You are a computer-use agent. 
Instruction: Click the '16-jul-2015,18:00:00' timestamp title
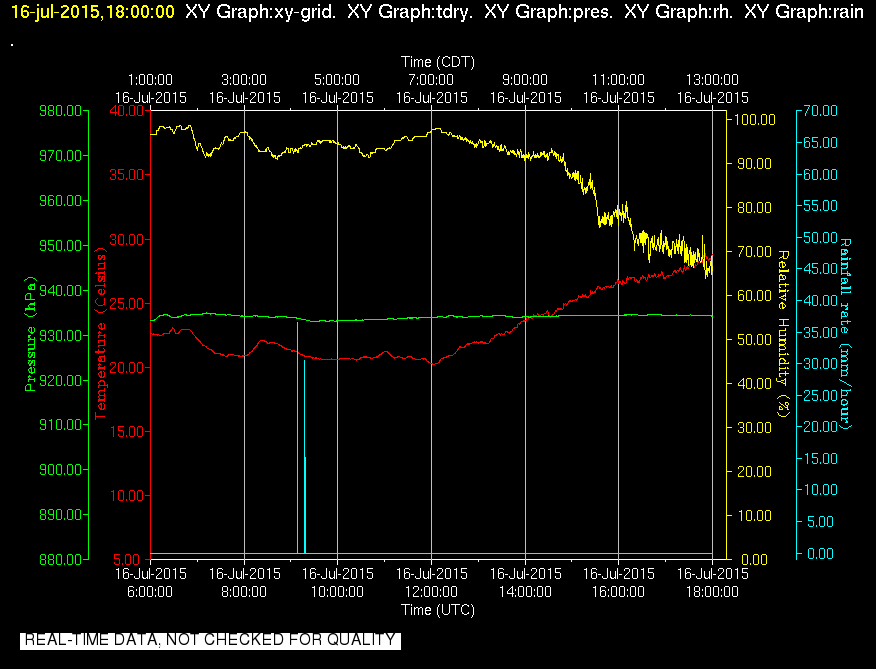(x=93, y=12)
